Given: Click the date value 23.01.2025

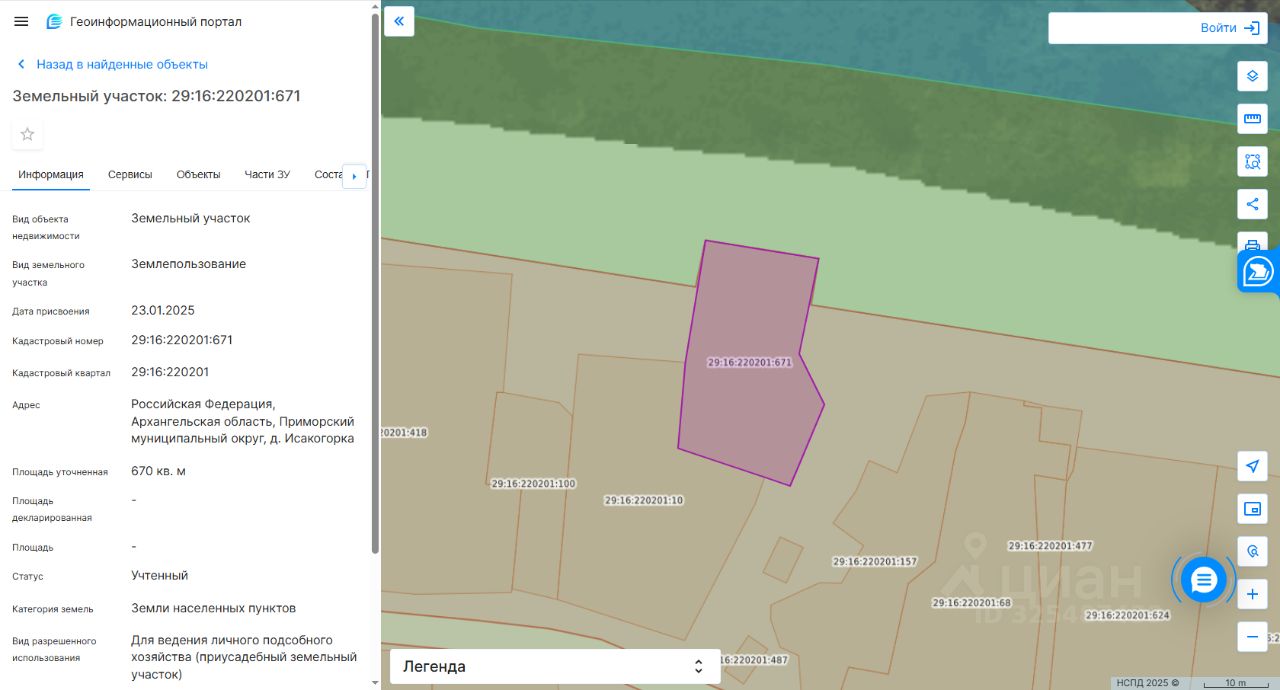Looking at the screenshot, I should click(x=163, y=310).
